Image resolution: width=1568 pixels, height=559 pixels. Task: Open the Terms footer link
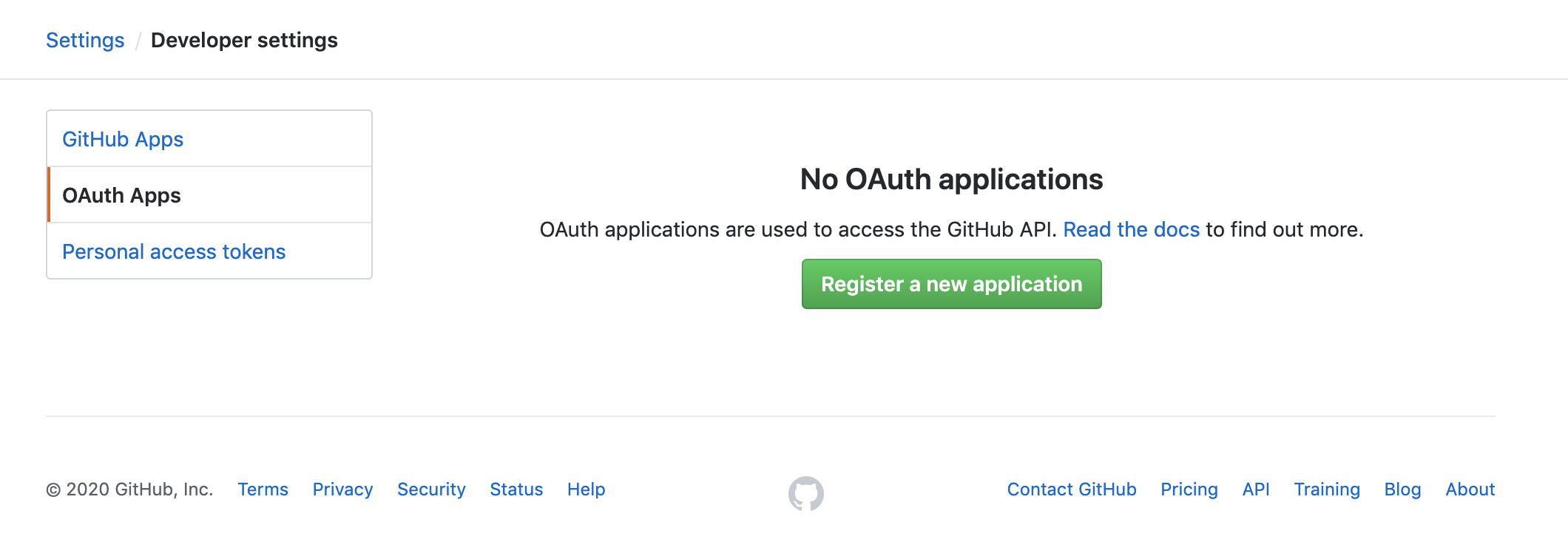click(x=263, y=489)
